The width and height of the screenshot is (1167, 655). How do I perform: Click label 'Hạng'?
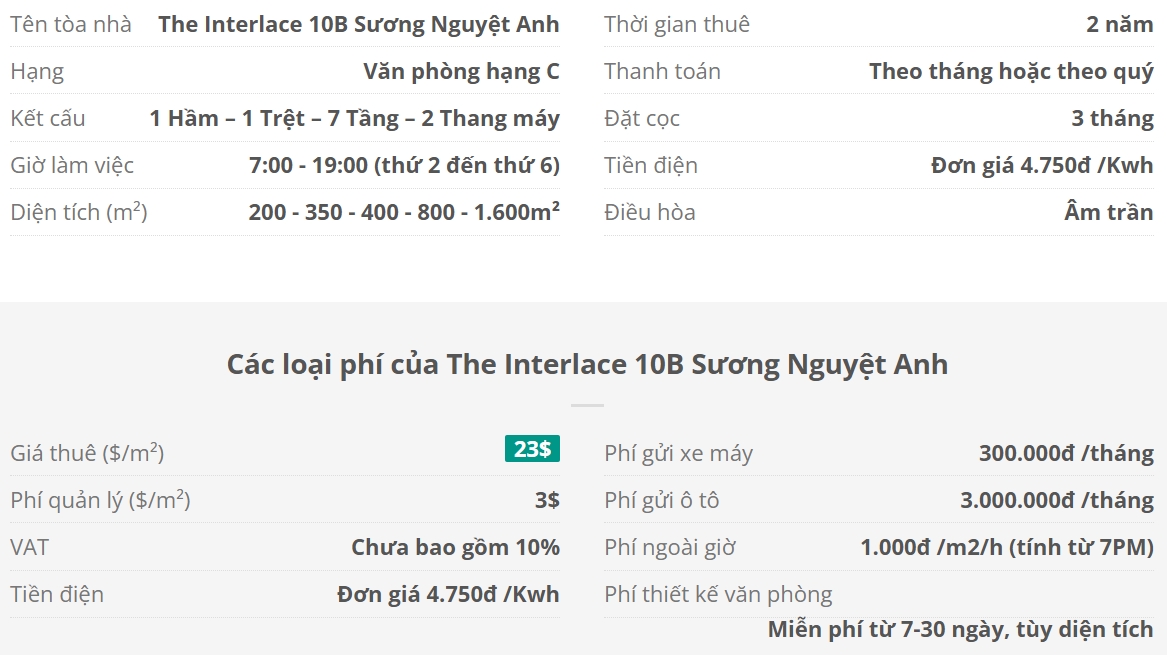[37, 71]
